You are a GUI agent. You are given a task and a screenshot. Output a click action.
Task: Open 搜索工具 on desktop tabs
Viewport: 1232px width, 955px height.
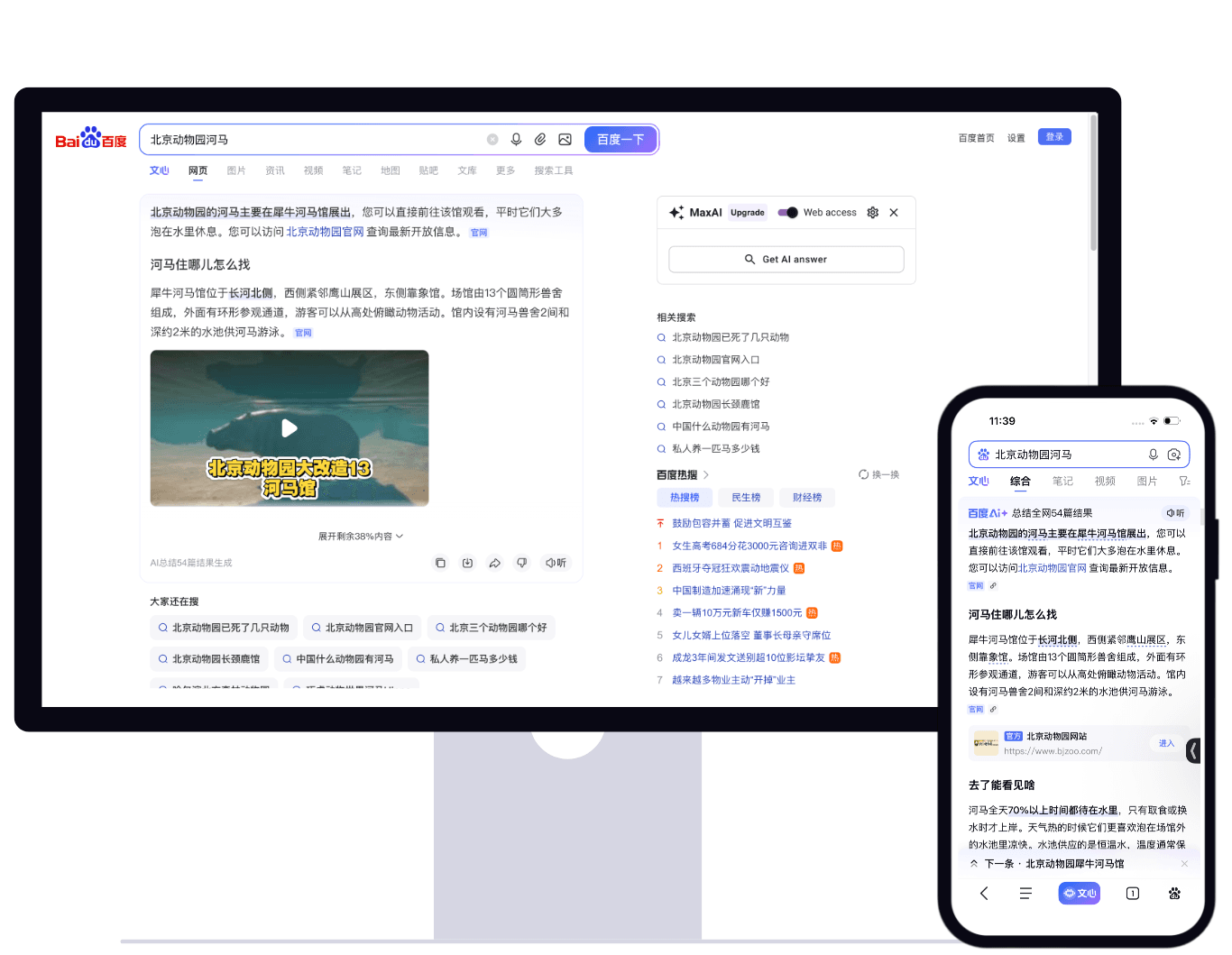coord(553,170)
